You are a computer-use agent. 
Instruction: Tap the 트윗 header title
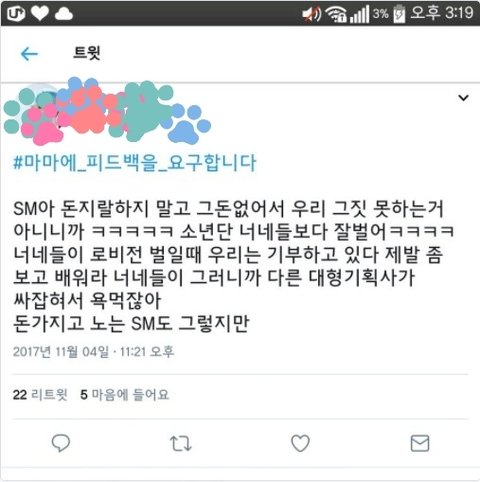tap(87, 53)
